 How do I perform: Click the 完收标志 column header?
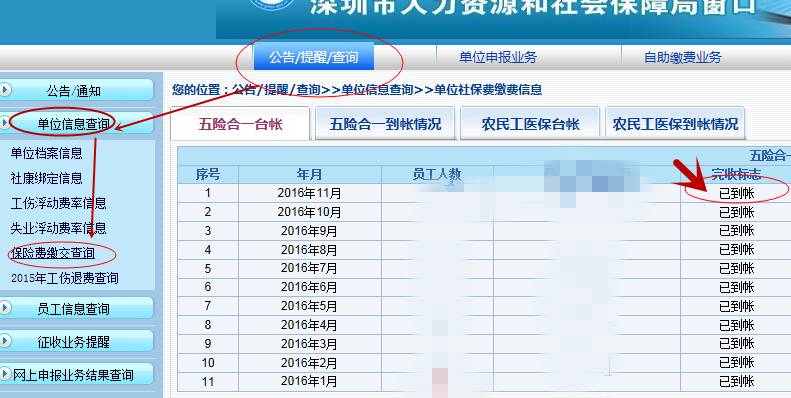736,175
